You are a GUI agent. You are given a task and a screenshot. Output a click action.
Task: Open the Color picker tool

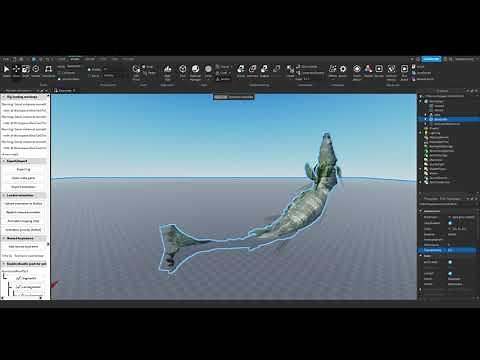tap(208, 71)
